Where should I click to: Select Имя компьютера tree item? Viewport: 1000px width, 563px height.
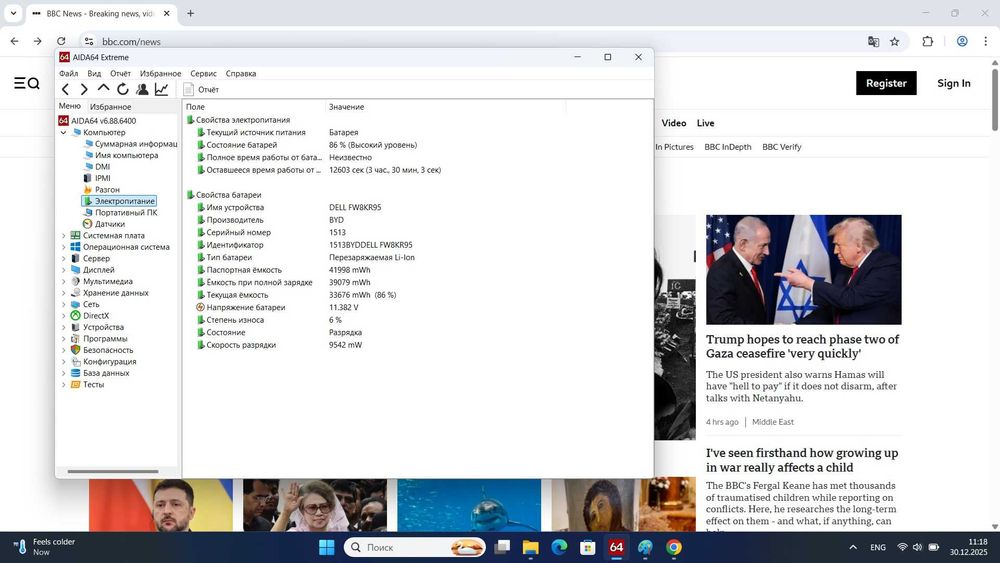[121, 156]
